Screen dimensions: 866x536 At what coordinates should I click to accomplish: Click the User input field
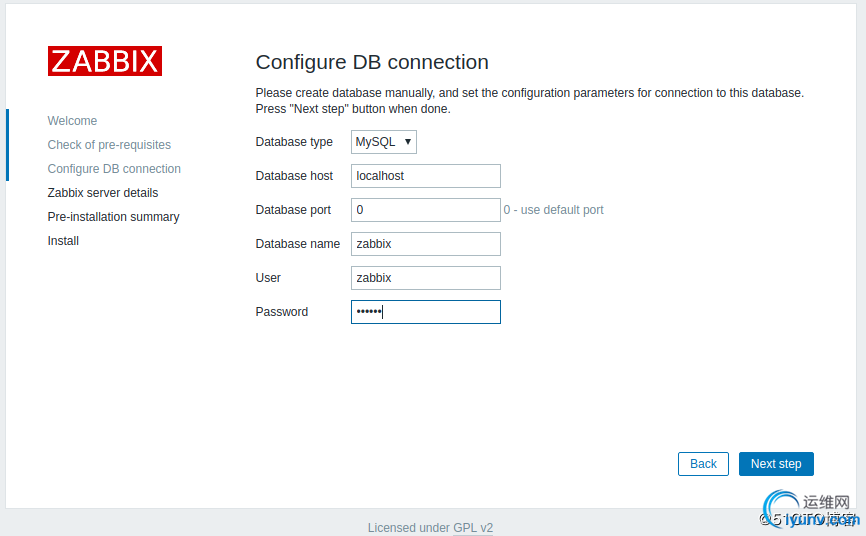tap(426, 278)
